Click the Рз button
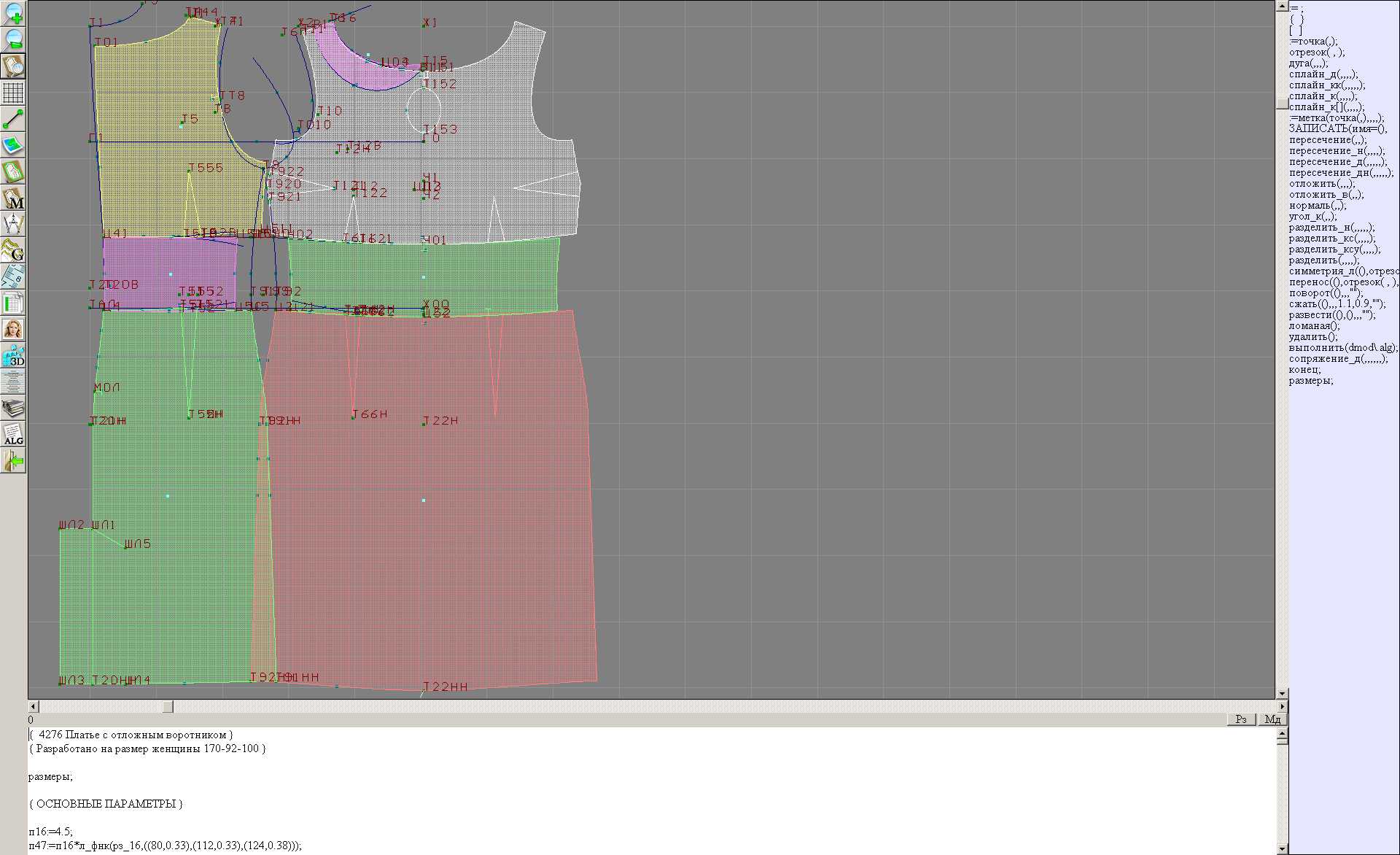The width and height of the screenshot is (1400, 855). pyautogui.click(x=1241, y=719)
